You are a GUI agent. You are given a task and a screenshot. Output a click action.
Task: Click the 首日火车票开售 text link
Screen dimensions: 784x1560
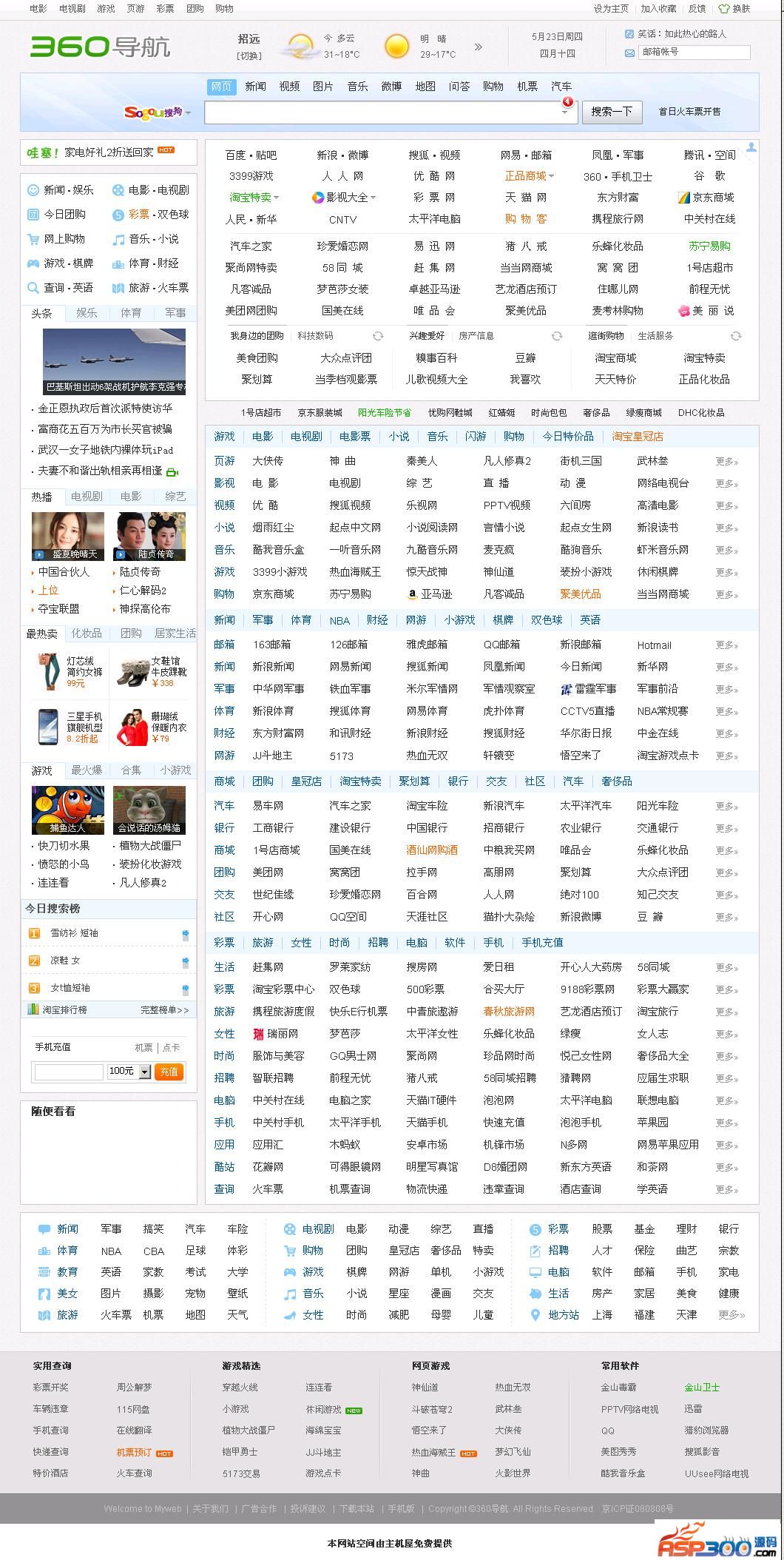click(x=689, y=112)
